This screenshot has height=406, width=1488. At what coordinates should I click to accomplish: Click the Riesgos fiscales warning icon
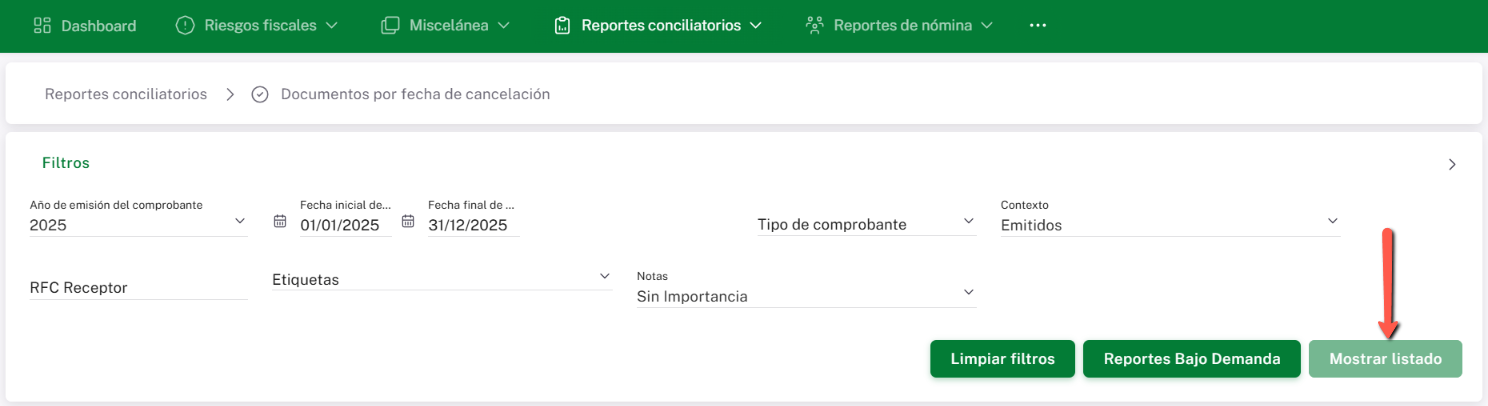pyautogui.click(x=185, y=25)
